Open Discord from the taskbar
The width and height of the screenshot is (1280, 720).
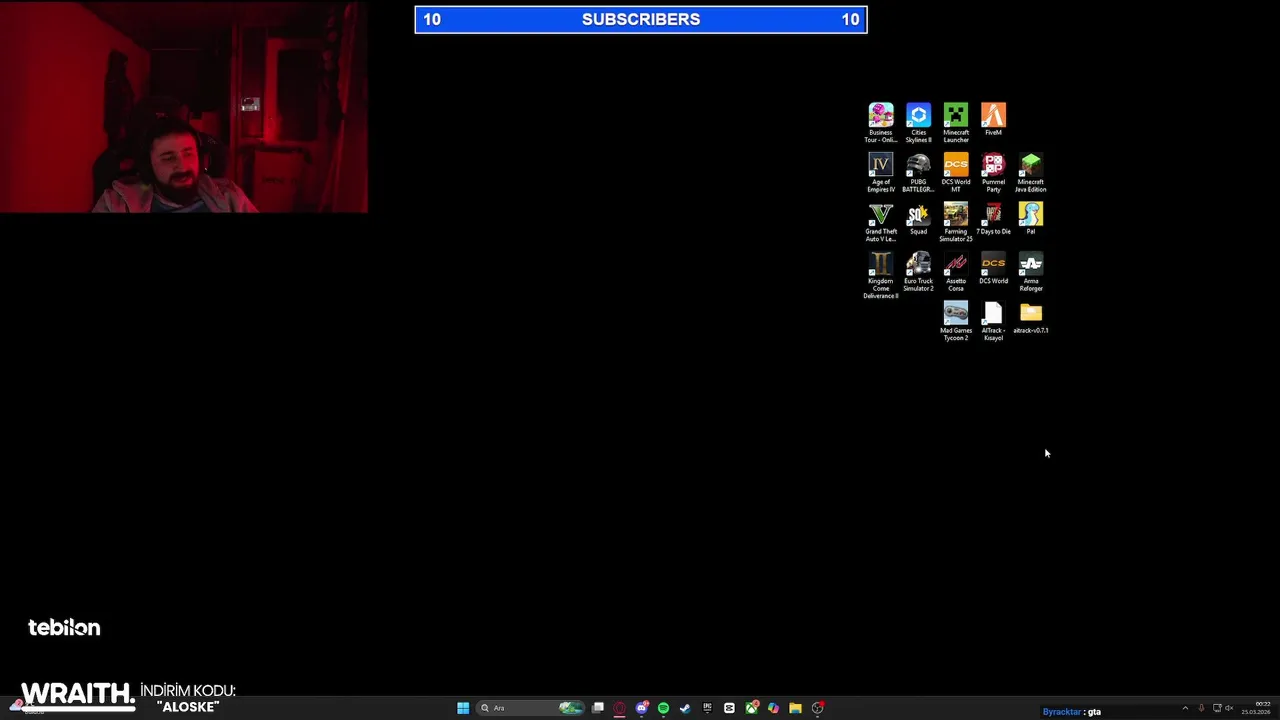pyautogui.click(x=642, y=708)
